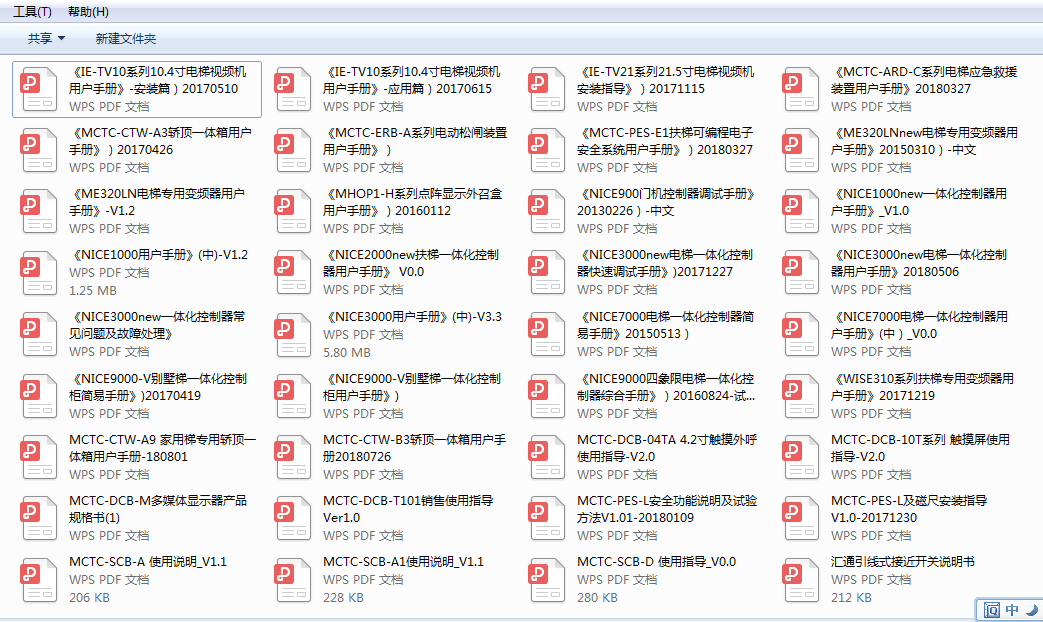
Task: Select PDF icon for MCTC-CTW-A9 家用梯
Action: click(39, 457)
